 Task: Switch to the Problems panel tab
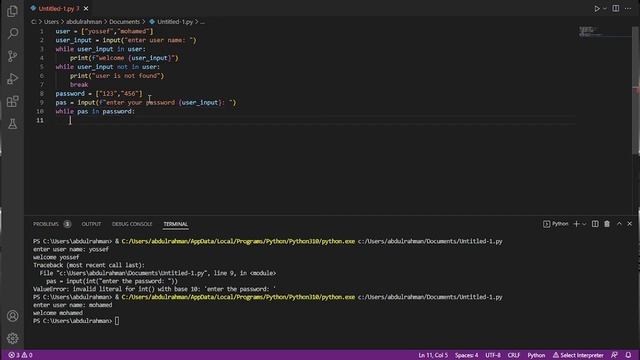click(x=46, y=224)
